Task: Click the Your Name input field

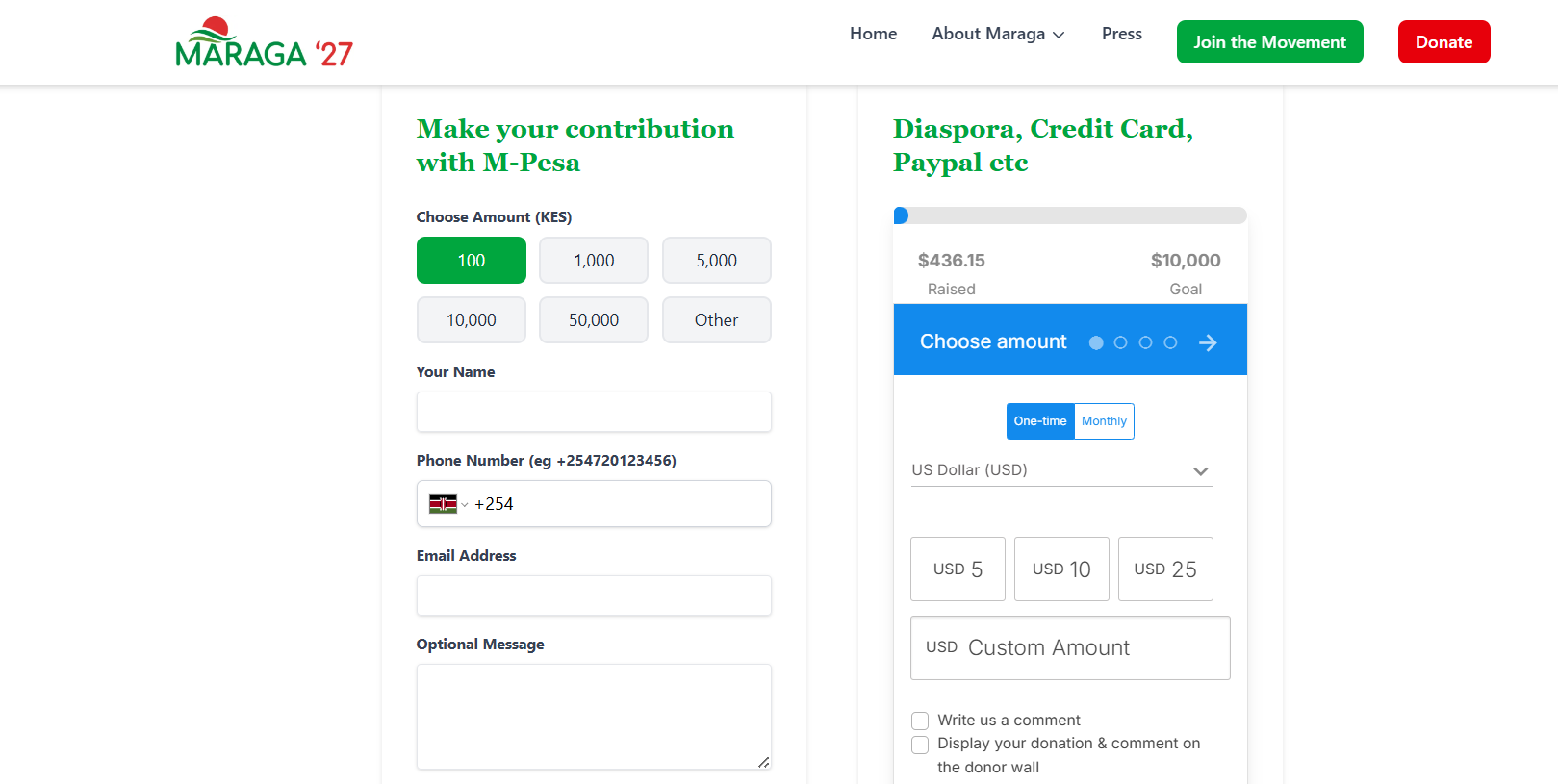Action: pyautogui.click(x=594, y=412)
